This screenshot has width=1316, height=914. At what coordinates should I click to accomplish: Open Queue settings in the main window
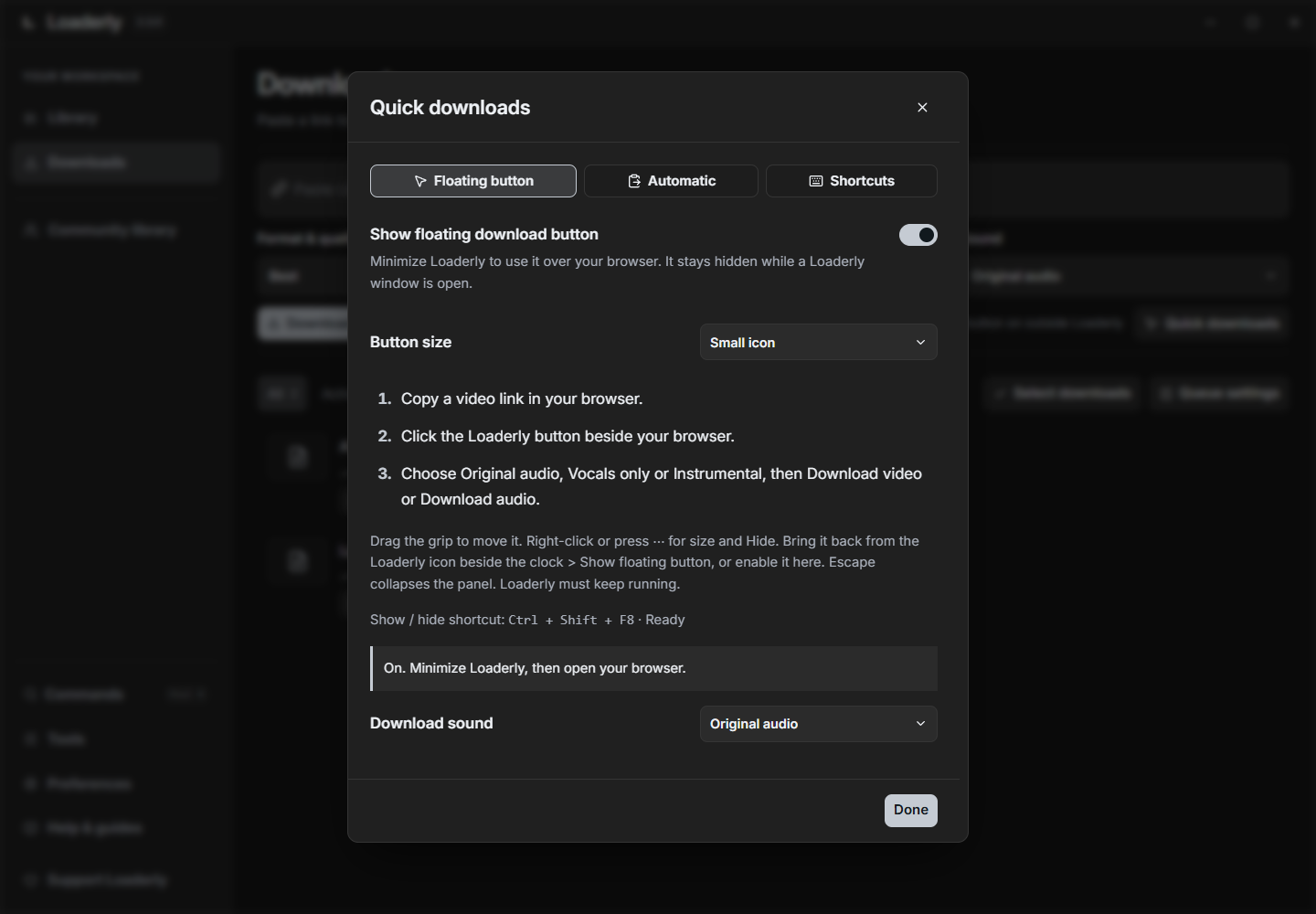(x=1220, y=393)
